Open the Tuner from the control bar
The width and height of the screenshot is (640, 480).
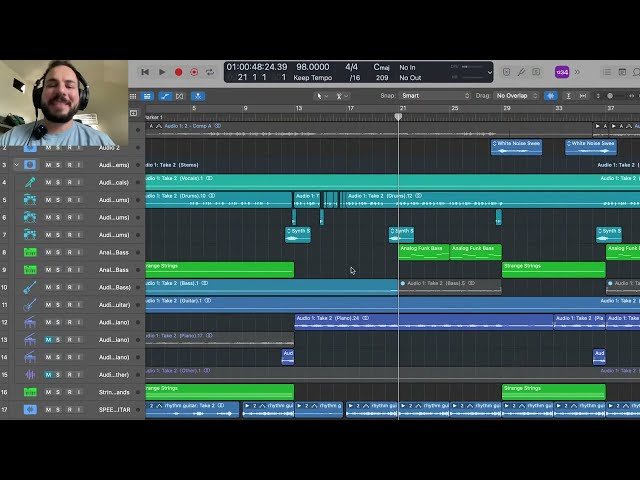click(x=521, y=72)
